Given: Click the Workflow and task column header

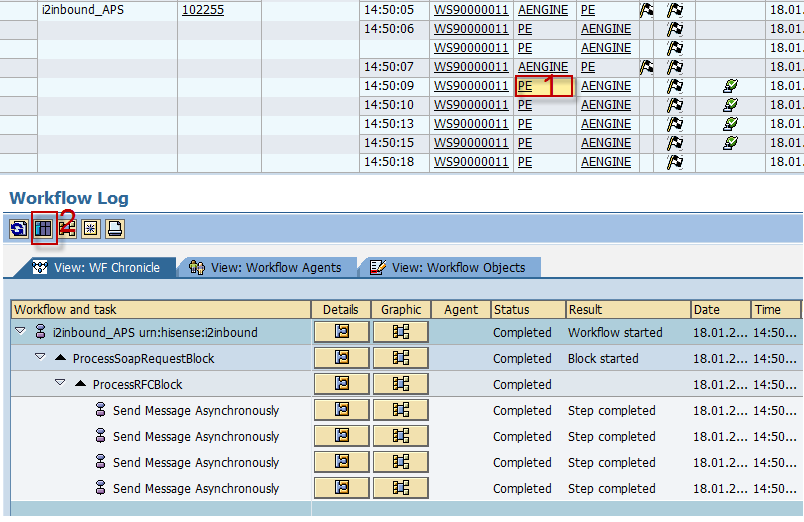Looking at the screenshot, I should tap(161, 310).
